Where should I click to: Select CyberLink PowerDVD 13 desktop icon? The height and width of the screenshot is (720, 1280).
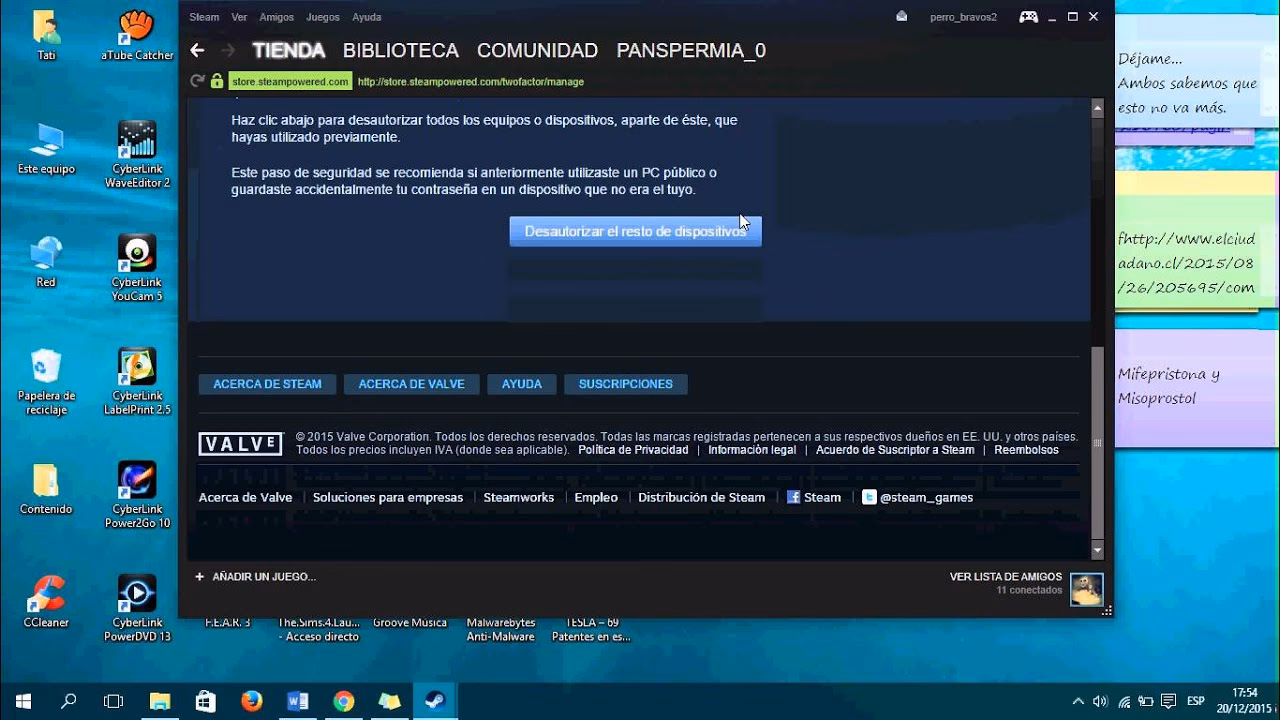(x=137, y=608)
